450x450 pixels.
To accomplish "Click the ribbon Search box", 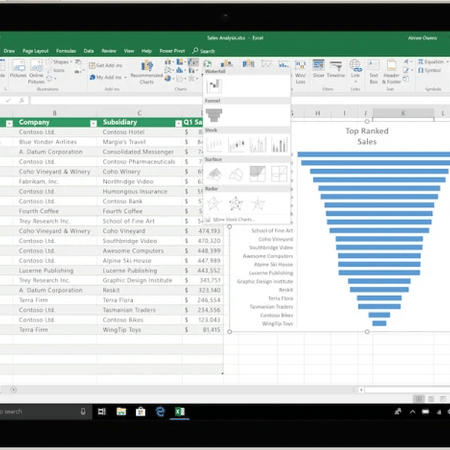I will pos(203,51).
